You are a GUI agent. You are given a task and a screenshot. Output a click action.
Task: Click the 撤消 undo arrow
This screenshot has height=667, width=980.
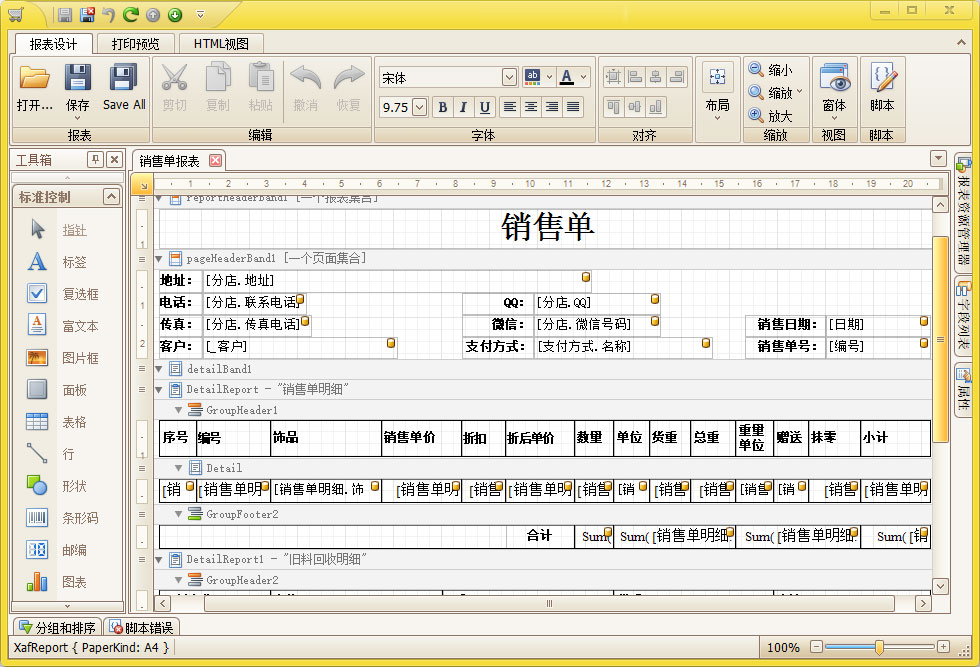(306, 78)
